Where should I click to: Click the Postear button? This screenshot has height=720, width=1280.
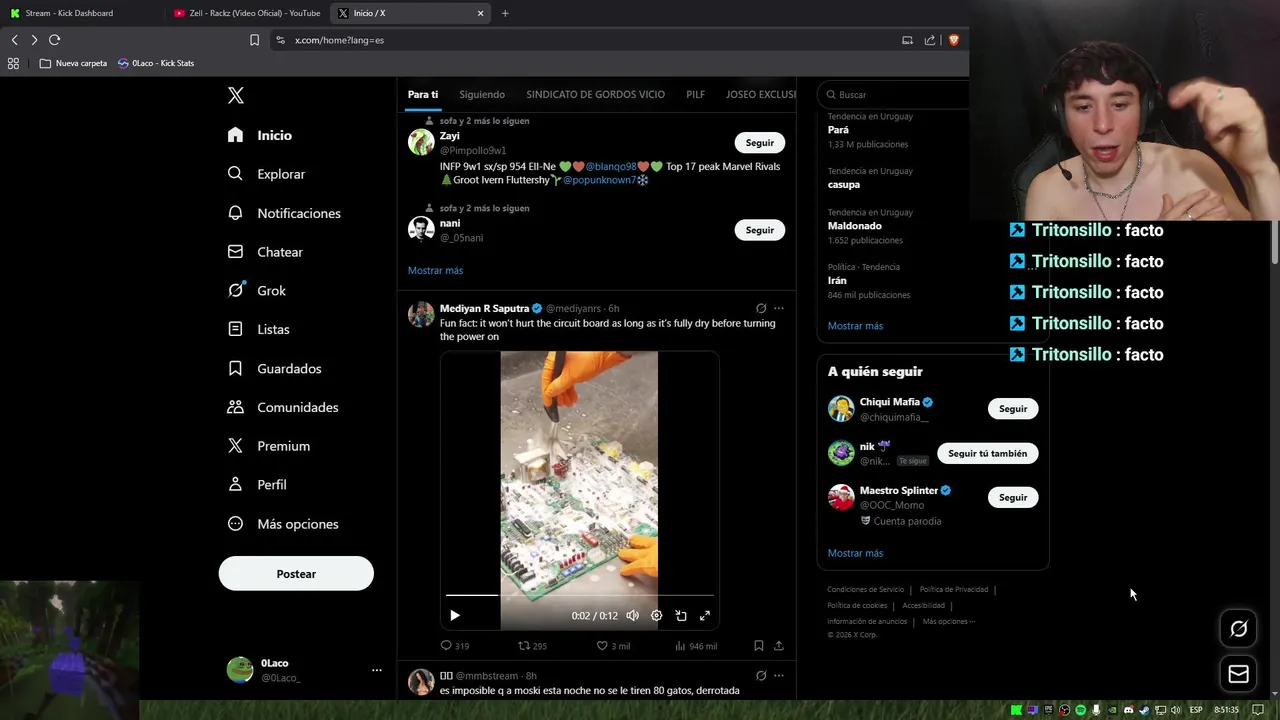(x=296, y=574)
